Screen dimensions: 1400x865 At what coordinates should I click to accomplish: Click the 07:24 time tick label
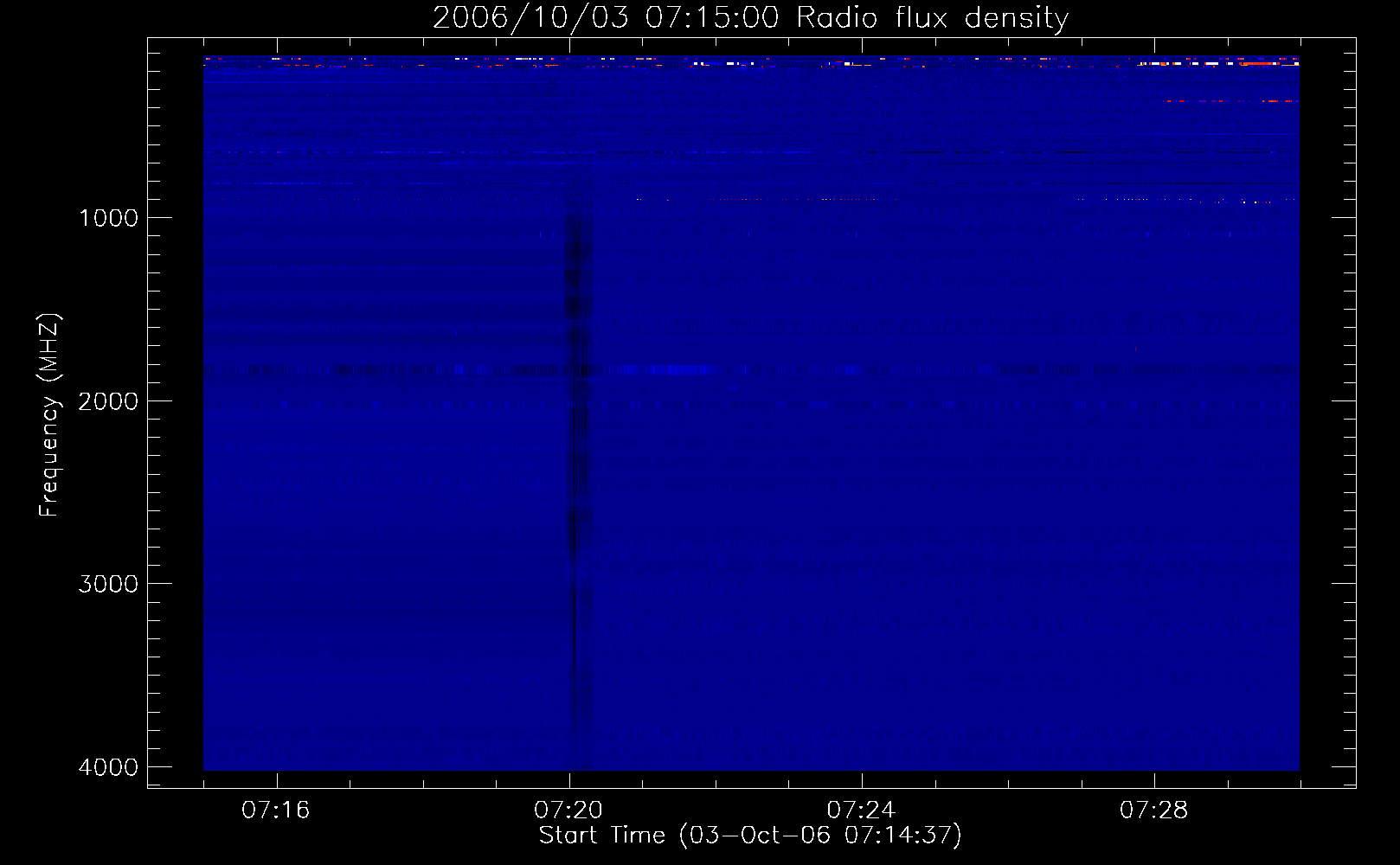[x=861, y=811]
